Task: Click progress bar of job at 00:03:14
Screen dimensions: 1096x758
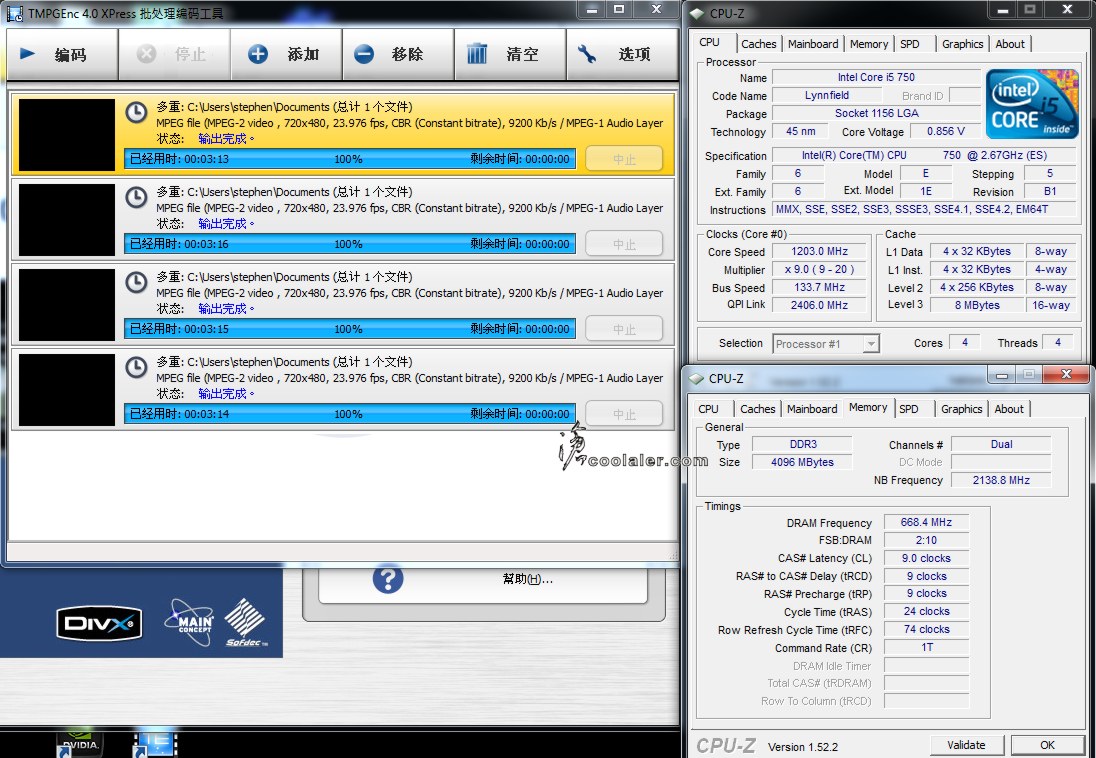Action: [x=350, y=414]
